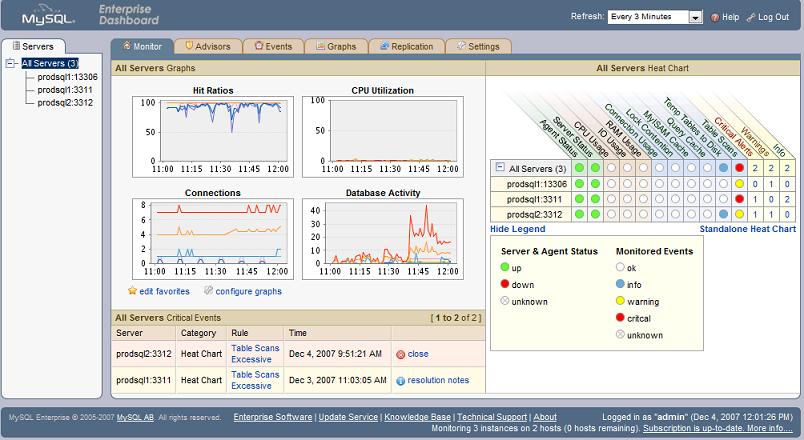Image resolution: width=804 pixels, height=440 pixels.
Task: Click the configure graphs link
Action: tap(248, 291)
